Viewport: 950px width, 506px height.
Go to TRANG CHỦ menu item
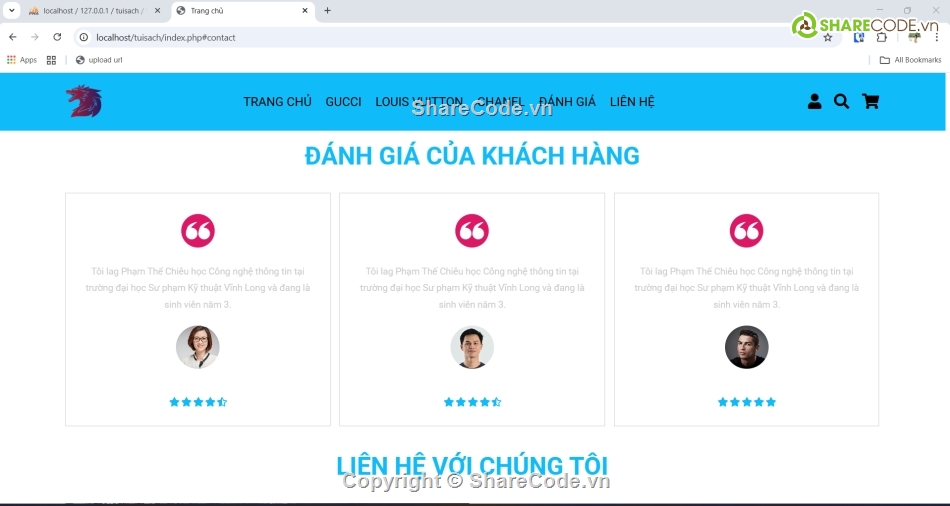(277, 102)
